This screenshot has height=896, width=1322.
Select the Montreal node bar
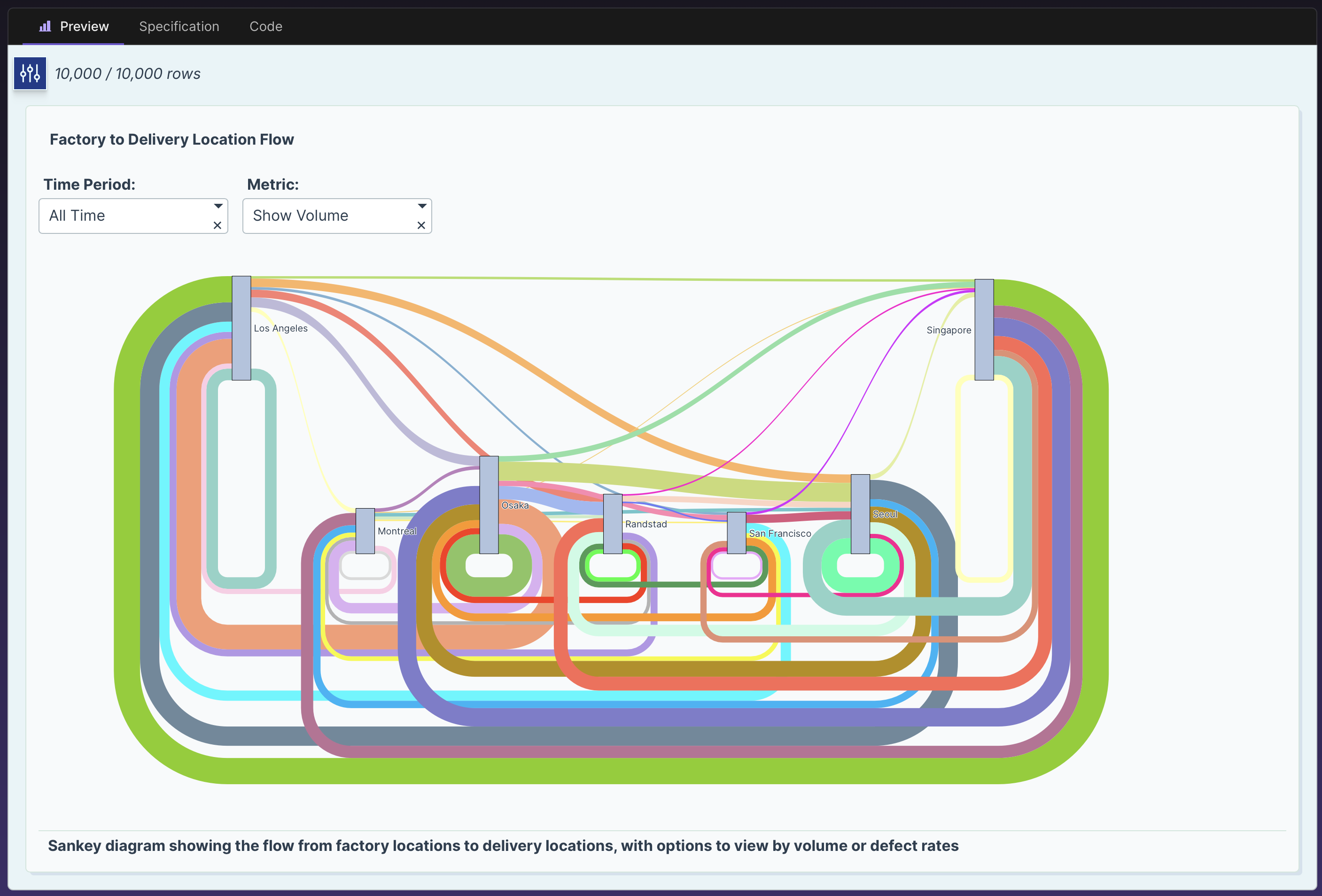[x=365, y=531]
